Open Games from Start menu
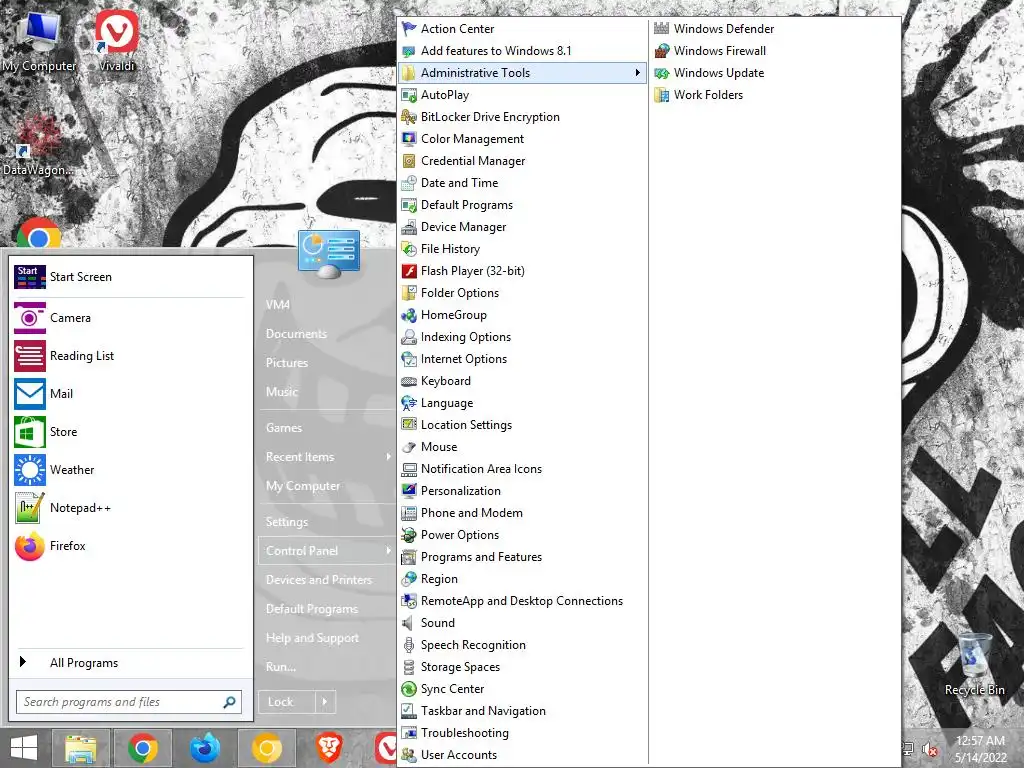 click(x=283, y=428)
